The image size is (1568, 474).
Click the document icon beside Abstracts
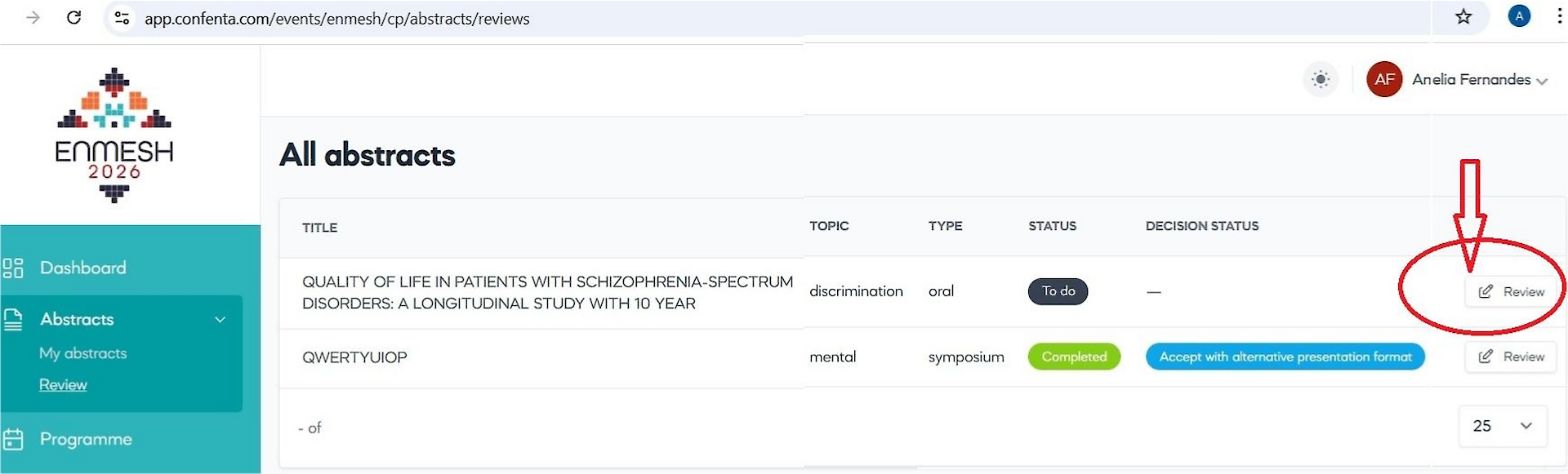pos(15,318)
